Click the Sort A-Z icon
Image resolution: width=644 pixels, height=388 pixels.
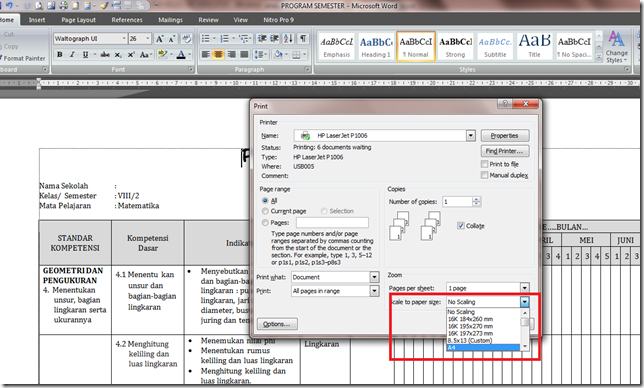pyautogui.click(x=288, y=39)
